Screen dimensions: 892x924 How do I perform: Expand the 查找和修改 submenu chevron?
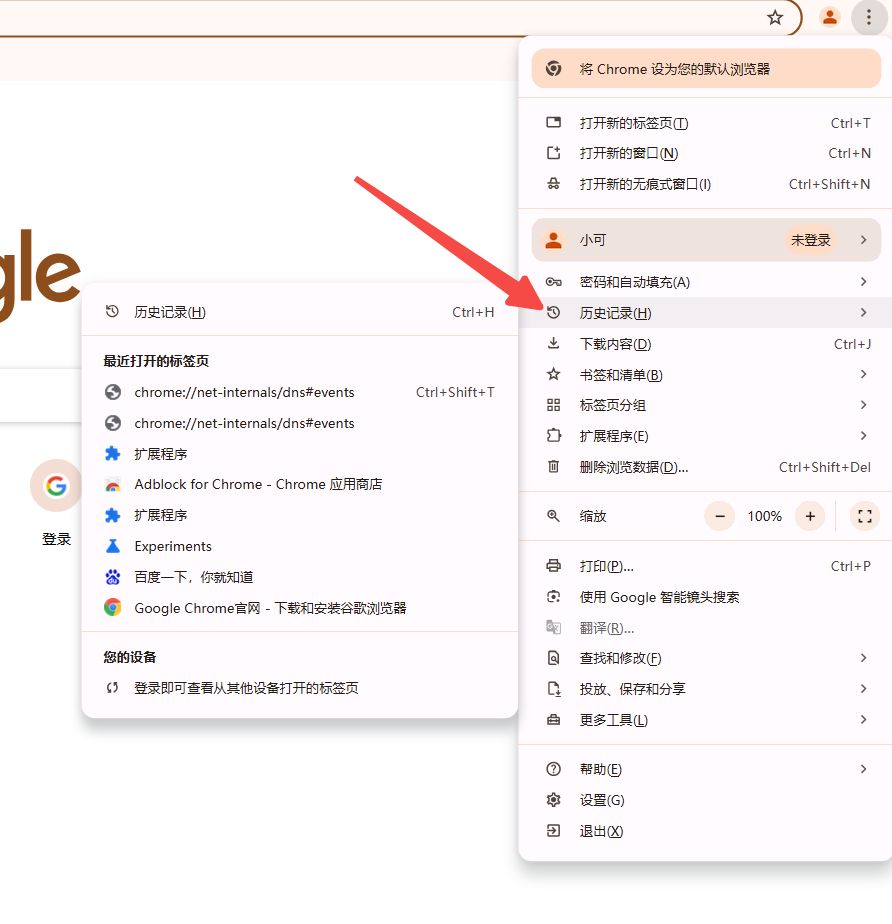point(863,658)
